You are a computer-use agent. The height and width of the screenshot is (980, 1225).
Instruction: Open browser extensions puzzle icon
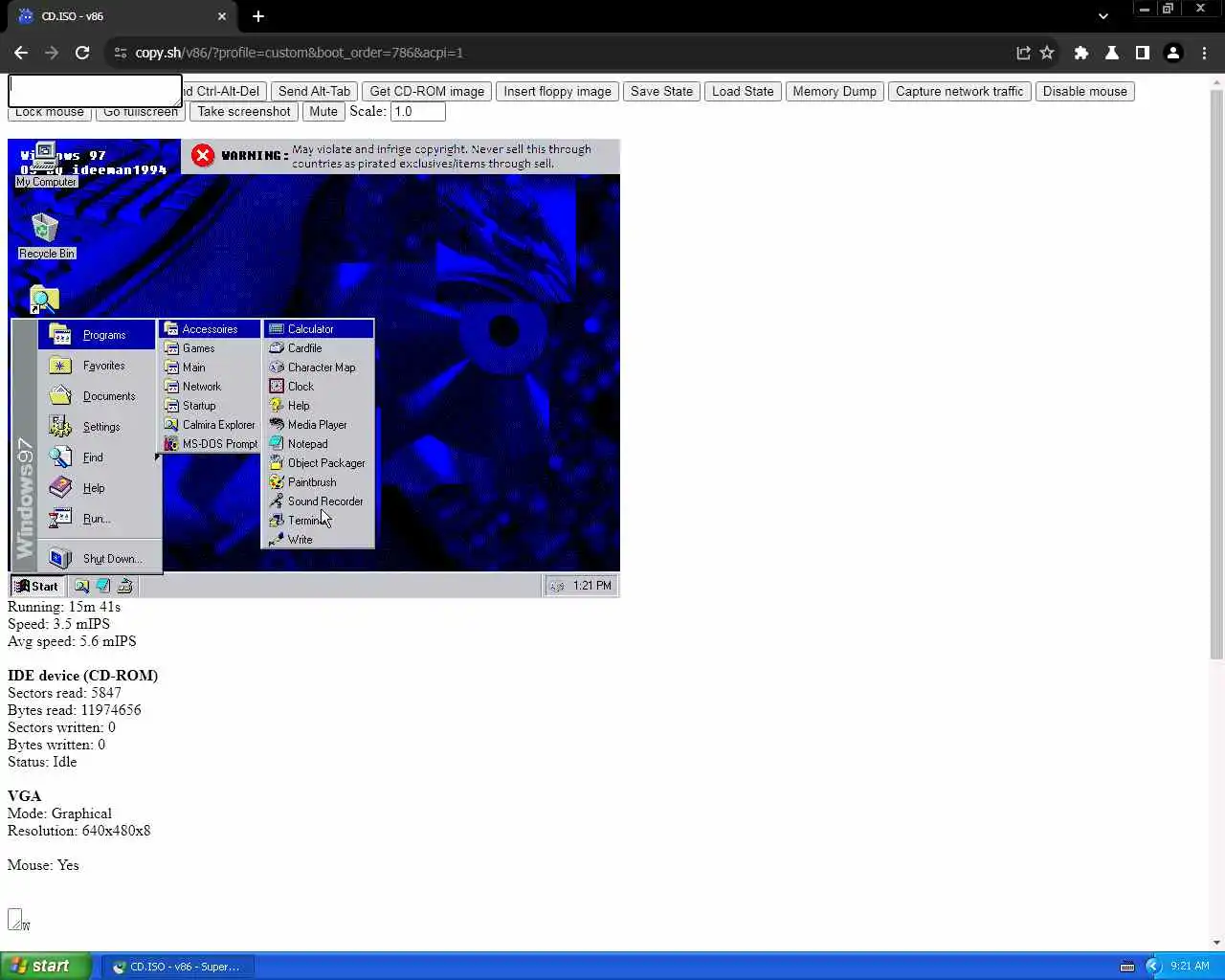pos(1081,53)
